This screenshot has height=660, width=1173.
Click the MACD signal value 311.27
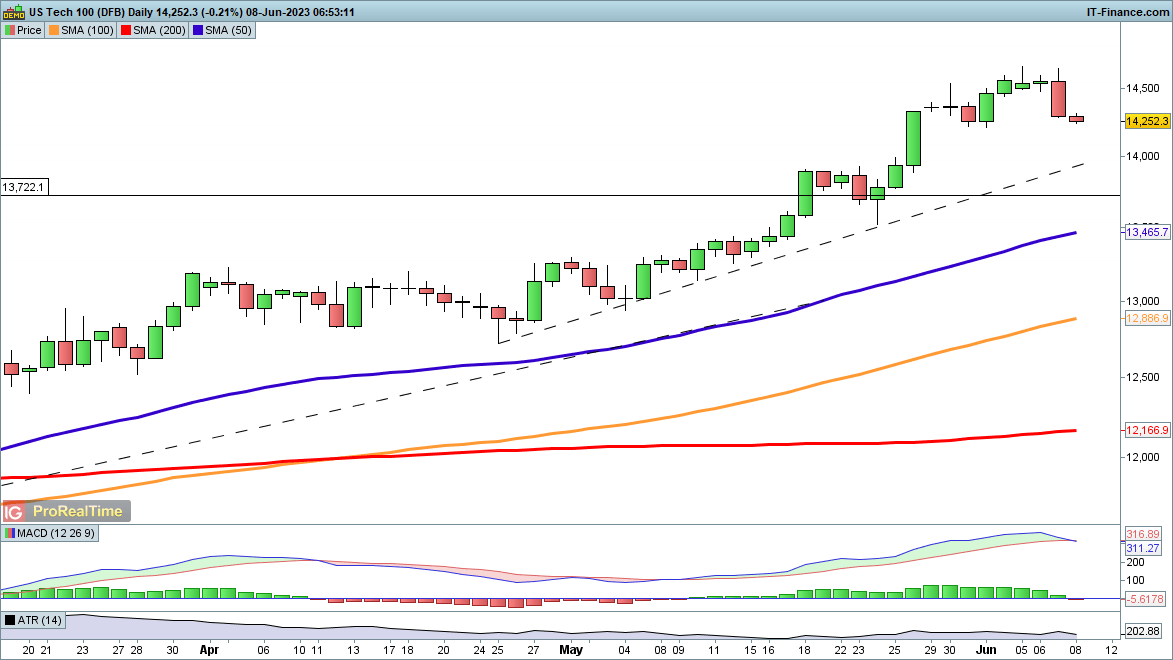tap(1143, 549)
